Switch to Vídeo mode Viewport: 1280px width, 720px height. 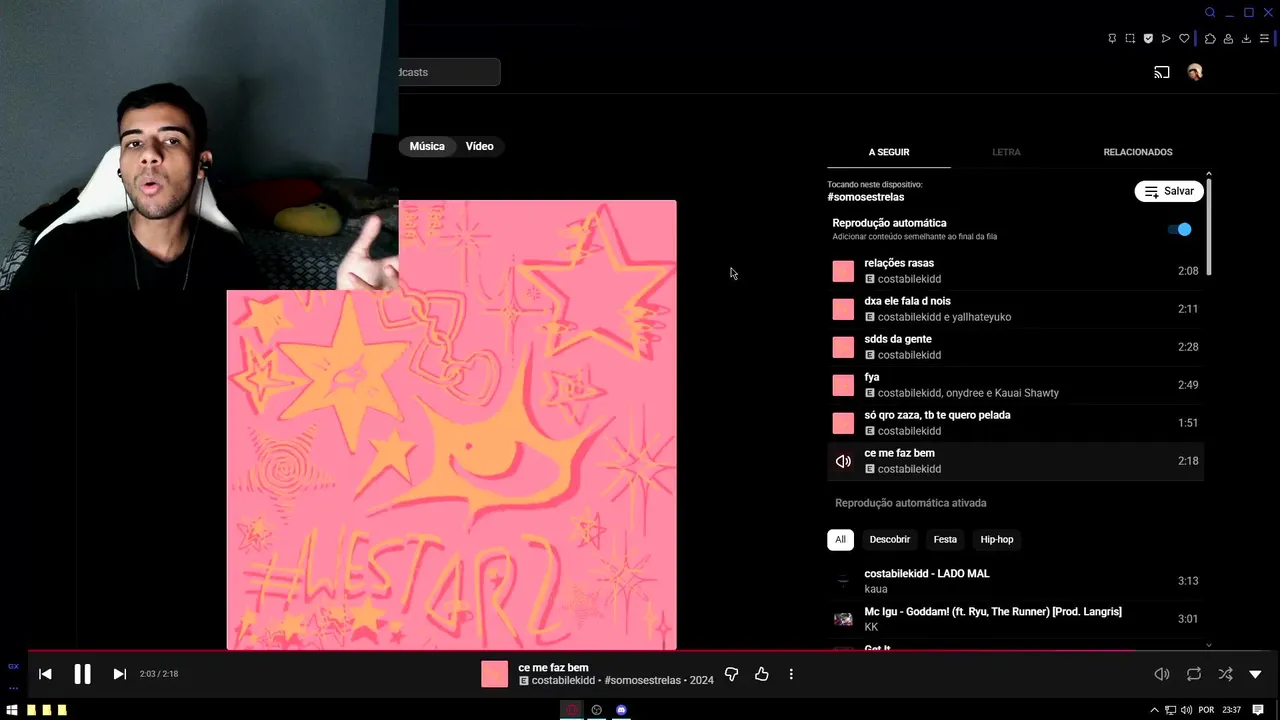tap(480, 146)
